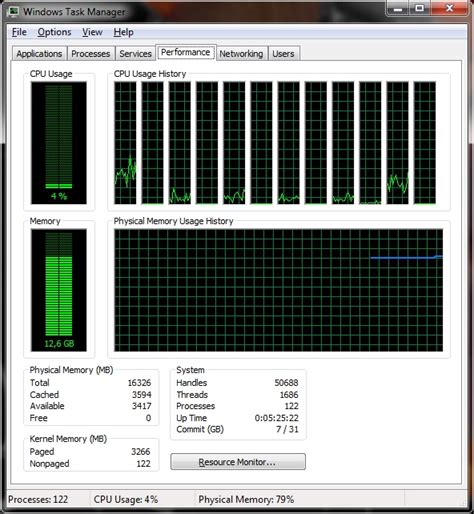
Task: Switch to the Networking tab
Action: coord(241,54)
